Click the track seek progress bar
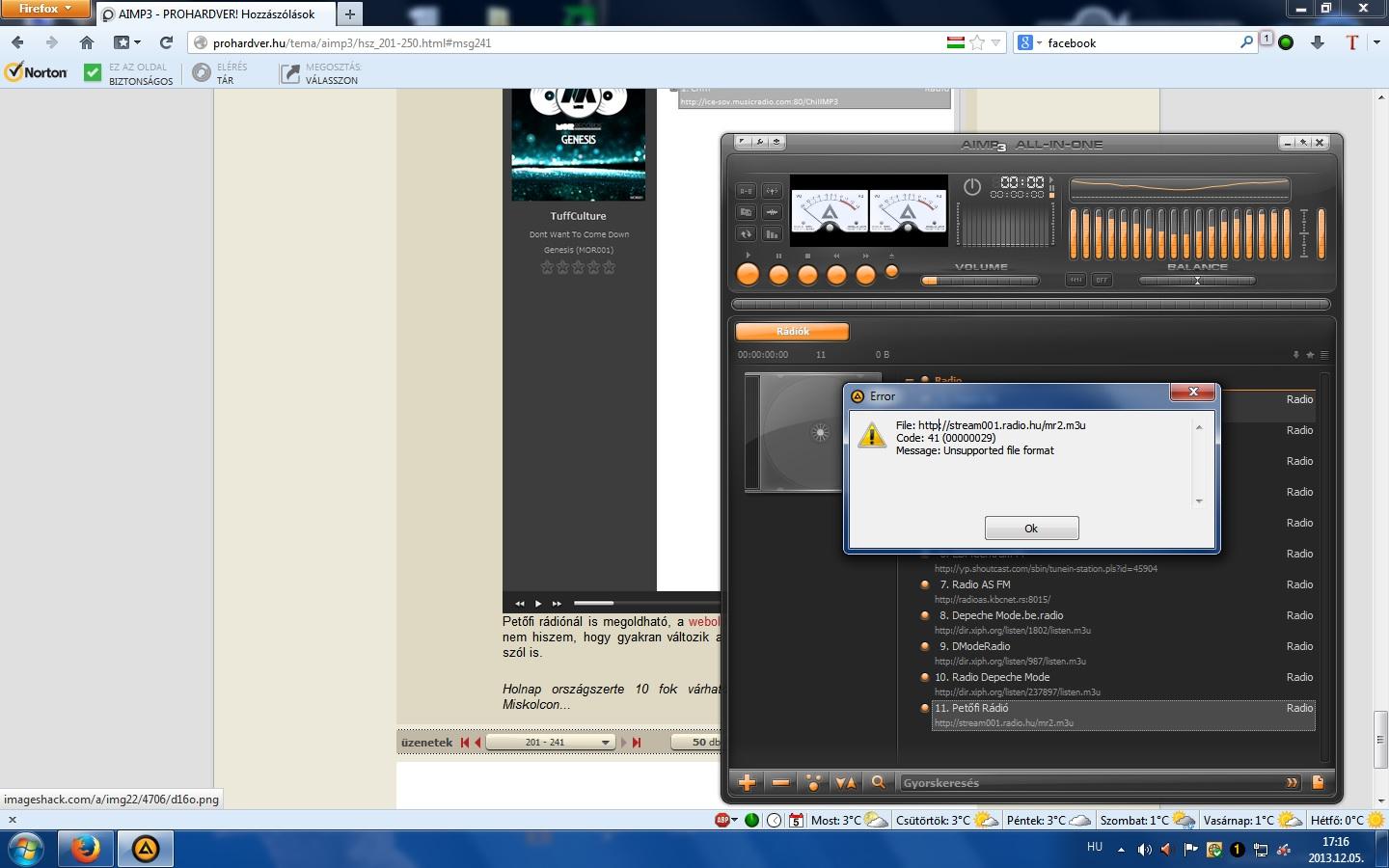This screenshot has width=1389, height=868. [x=1031, y=304]
